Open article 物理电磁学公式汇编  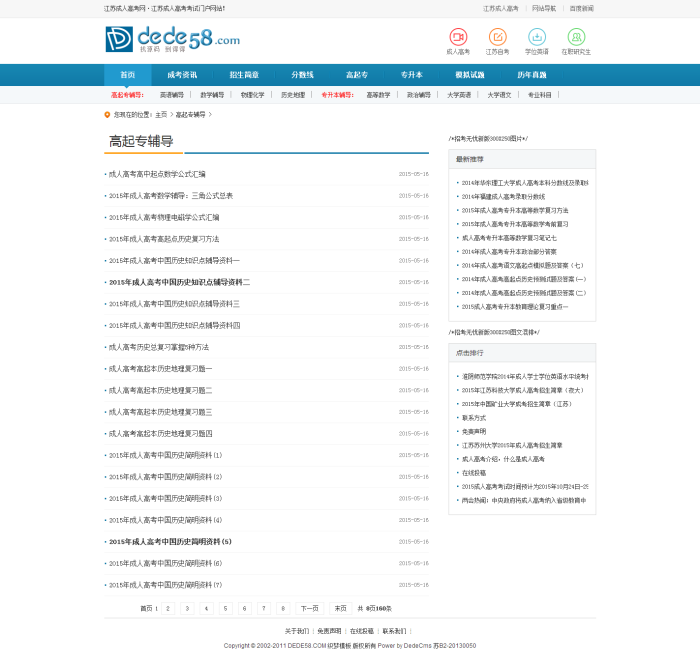tap(164, 217)
